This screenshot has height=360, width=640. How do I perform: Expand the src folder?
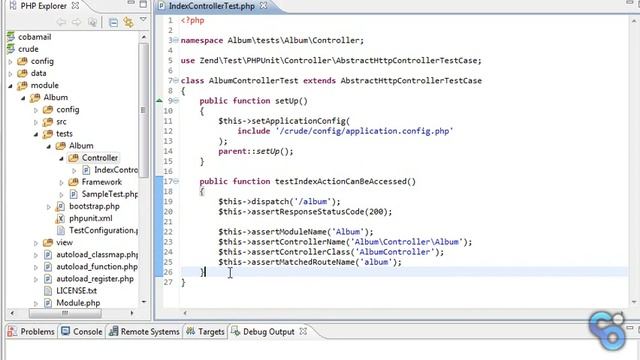[x=36, y=122]
